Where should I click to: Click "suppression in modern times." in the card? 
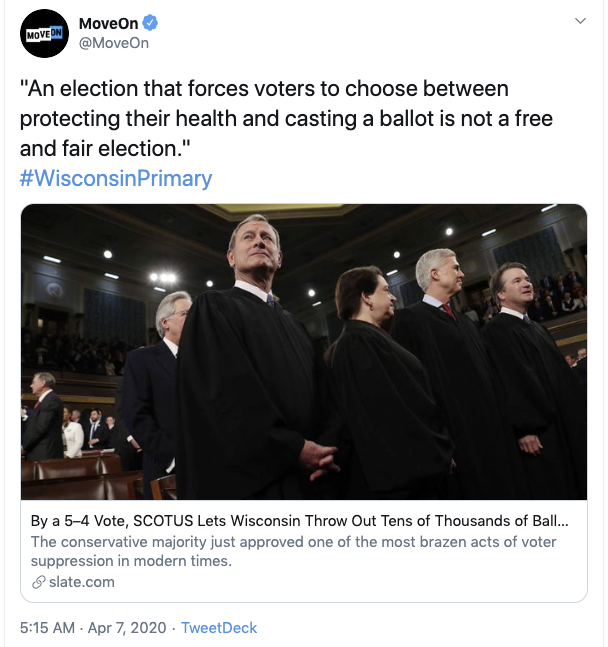click(131, 561)
